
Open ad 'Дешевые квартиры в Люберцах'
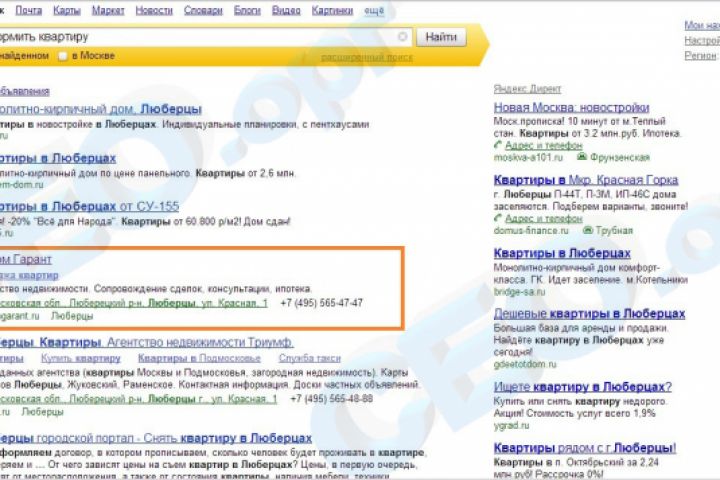(x=589, y=314)
